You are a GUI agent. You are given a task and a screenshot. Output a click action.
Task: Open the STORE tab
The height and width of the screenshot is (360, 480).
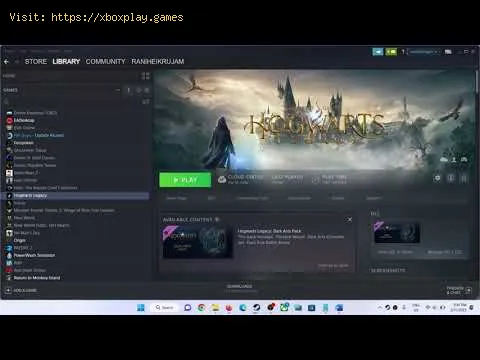pyautogui.click(x=36, y=62)
